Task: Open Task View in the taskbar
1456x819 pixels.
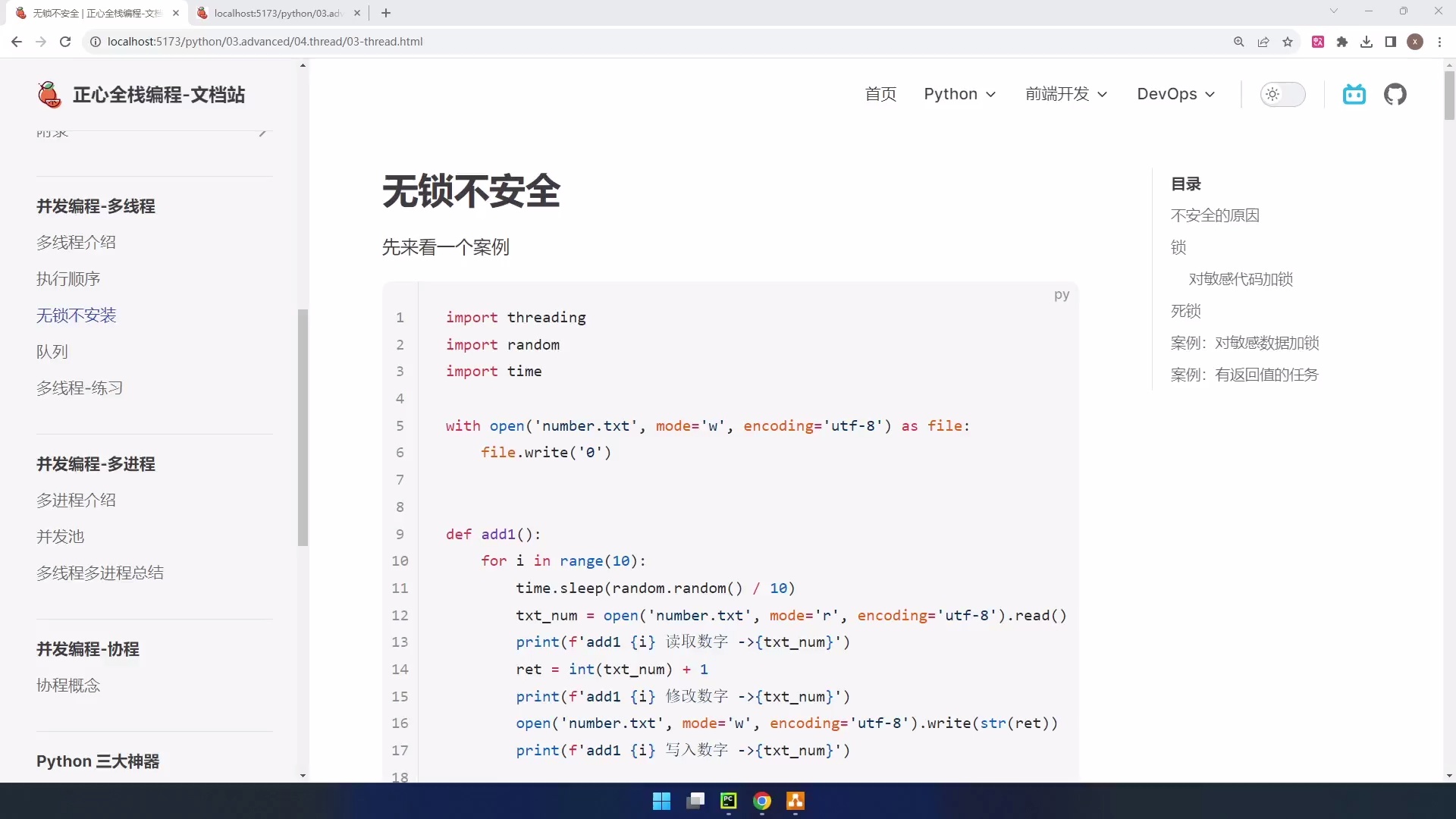Action: [x=695, y=801]
